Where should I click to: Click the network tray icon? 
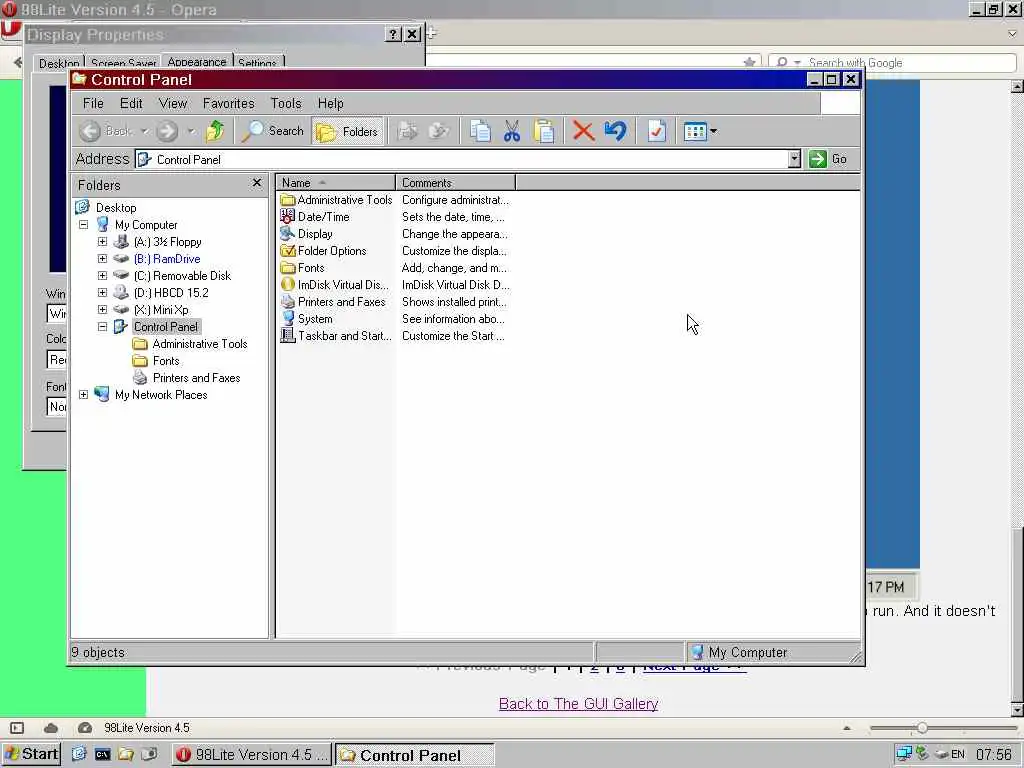[x=904, y=754]
